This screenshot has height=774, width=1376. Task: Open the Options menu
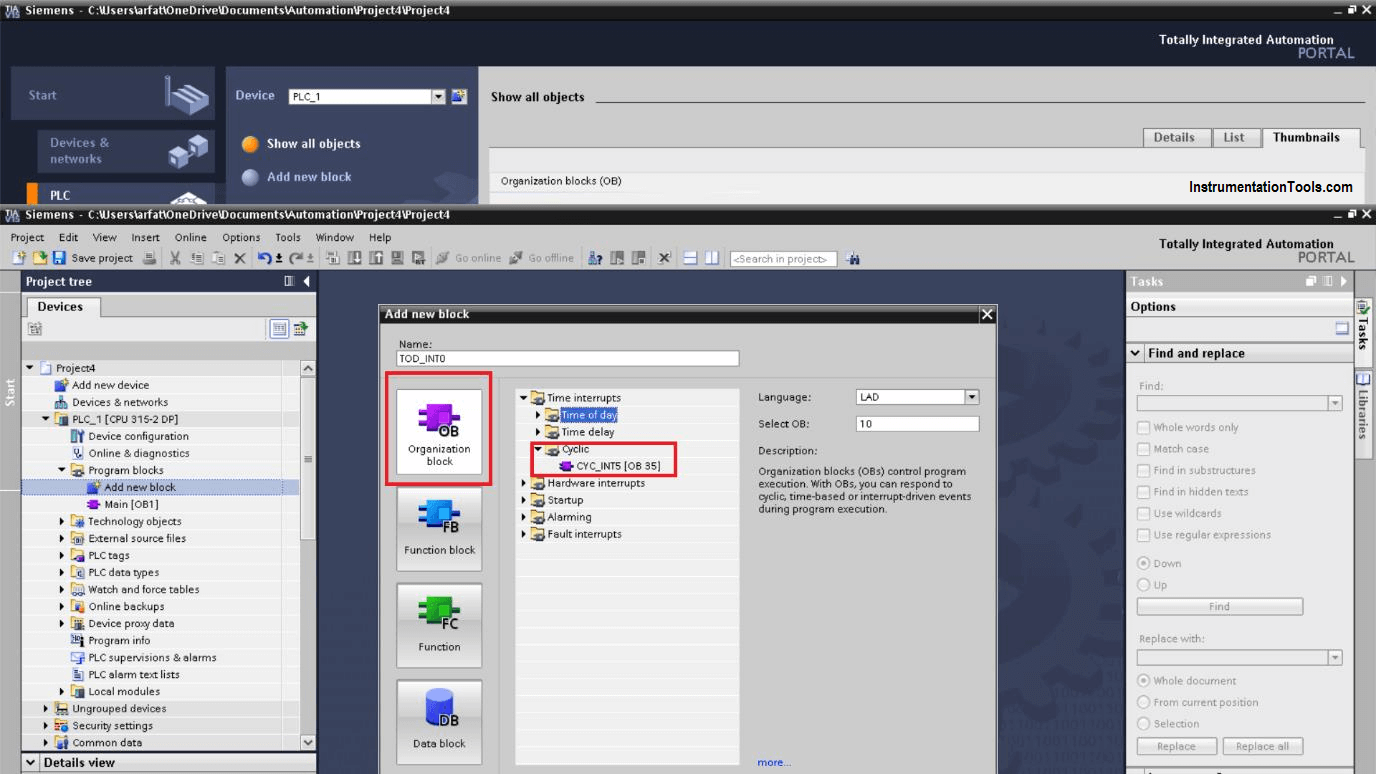[241, 238]
